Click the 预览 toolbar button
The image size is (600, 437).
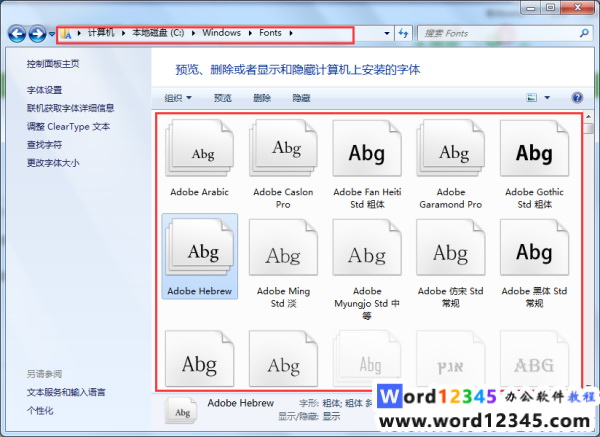tap(223, 98)
